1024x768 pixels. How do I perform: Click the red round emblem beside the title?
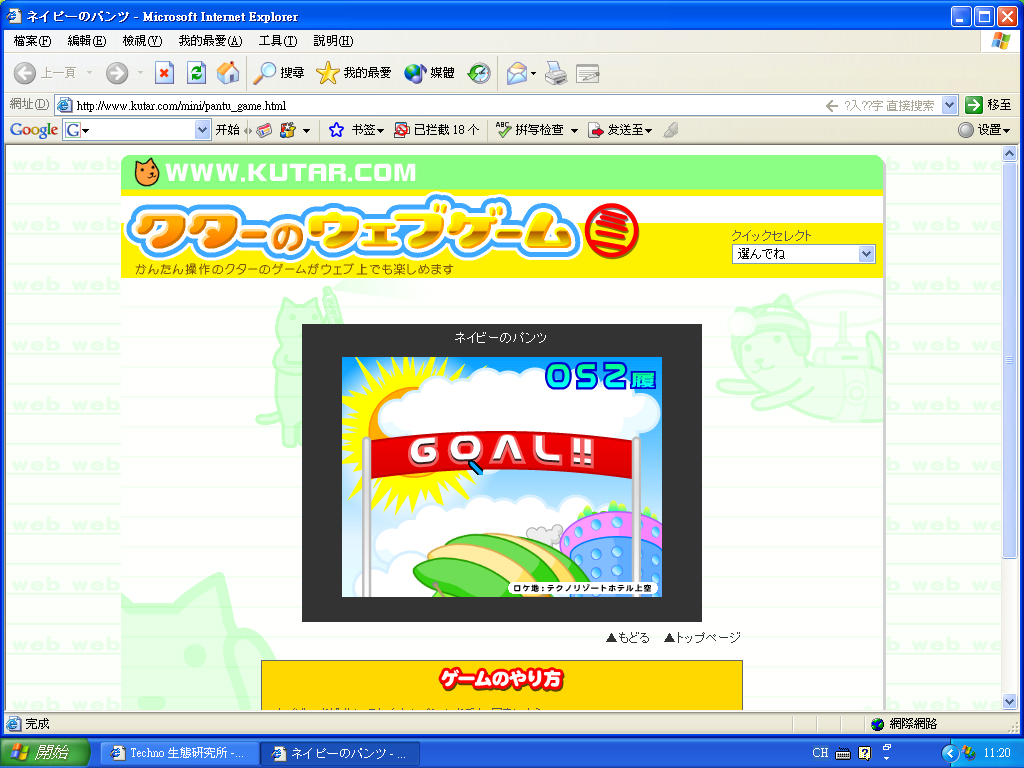[x=611, y=231]
